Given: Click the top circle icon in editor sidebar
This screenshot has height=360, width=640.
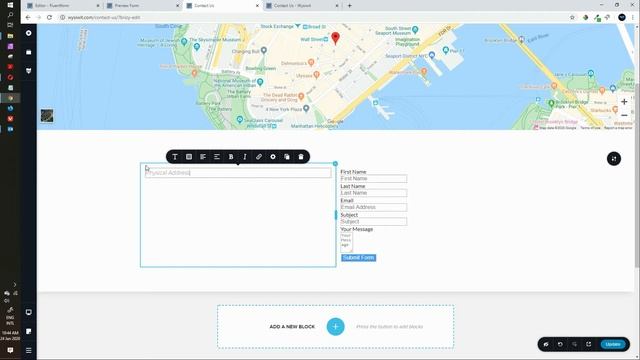Looking at the screenshot, I should coord(29,33).
